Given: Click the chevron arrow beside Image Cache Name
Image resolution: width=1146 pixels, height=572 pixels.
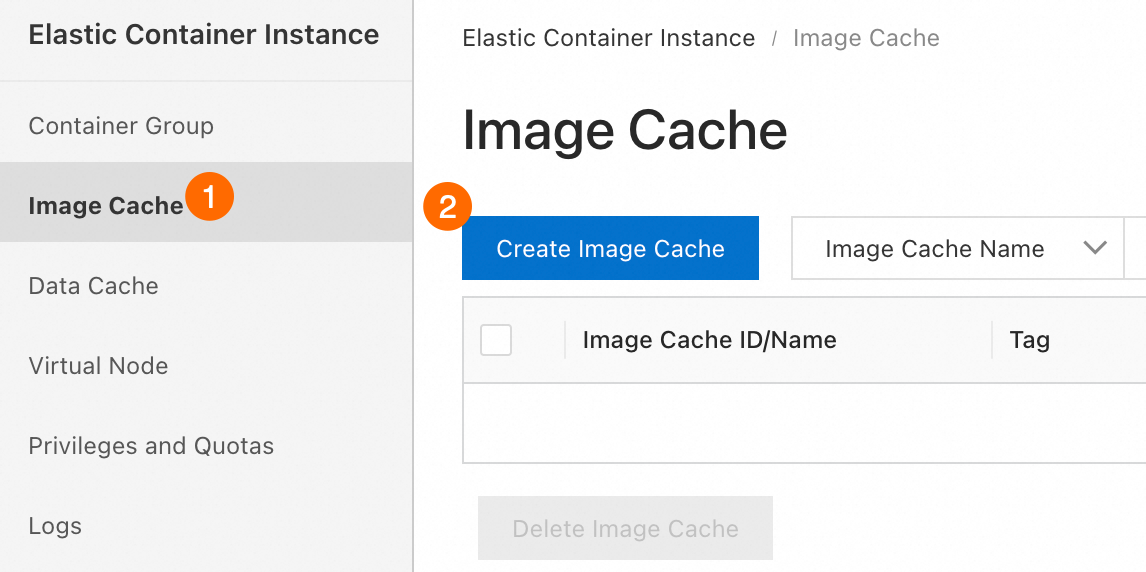Looking at the screenshot, I should point(1095,248).
